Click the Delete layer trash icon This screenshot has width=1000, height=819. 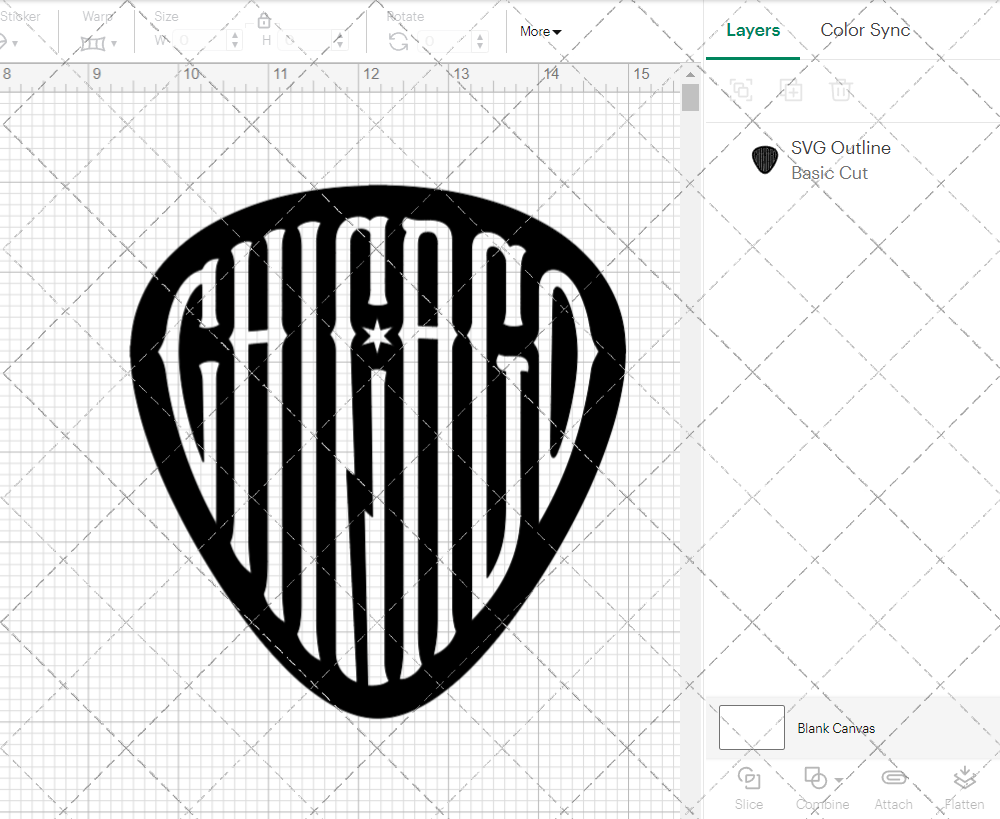[840, 90]
